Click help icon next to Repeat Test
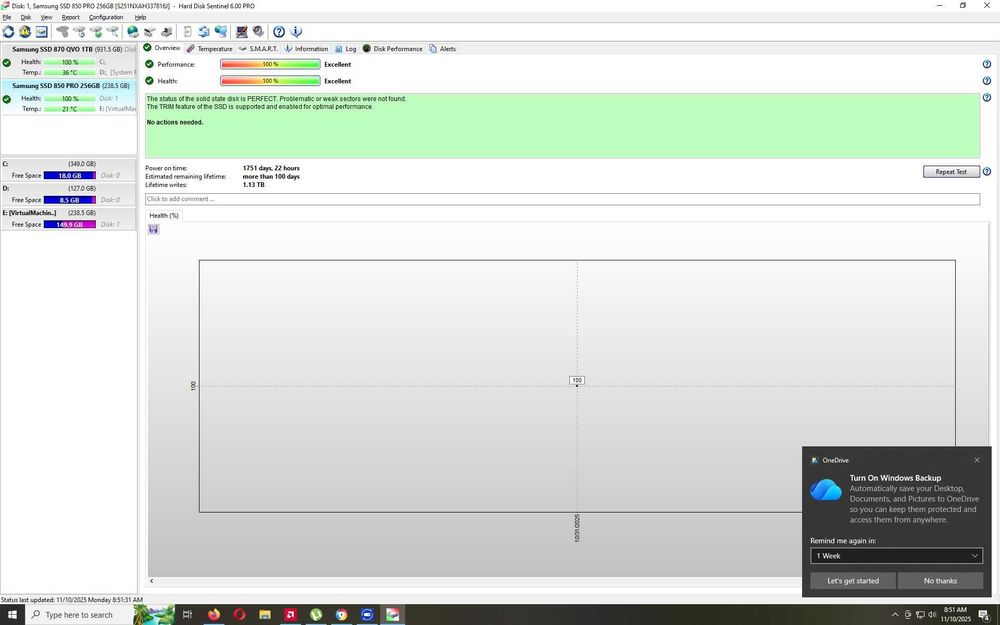Viewport: 1000px width, 625px height. [x=987, y=172]
